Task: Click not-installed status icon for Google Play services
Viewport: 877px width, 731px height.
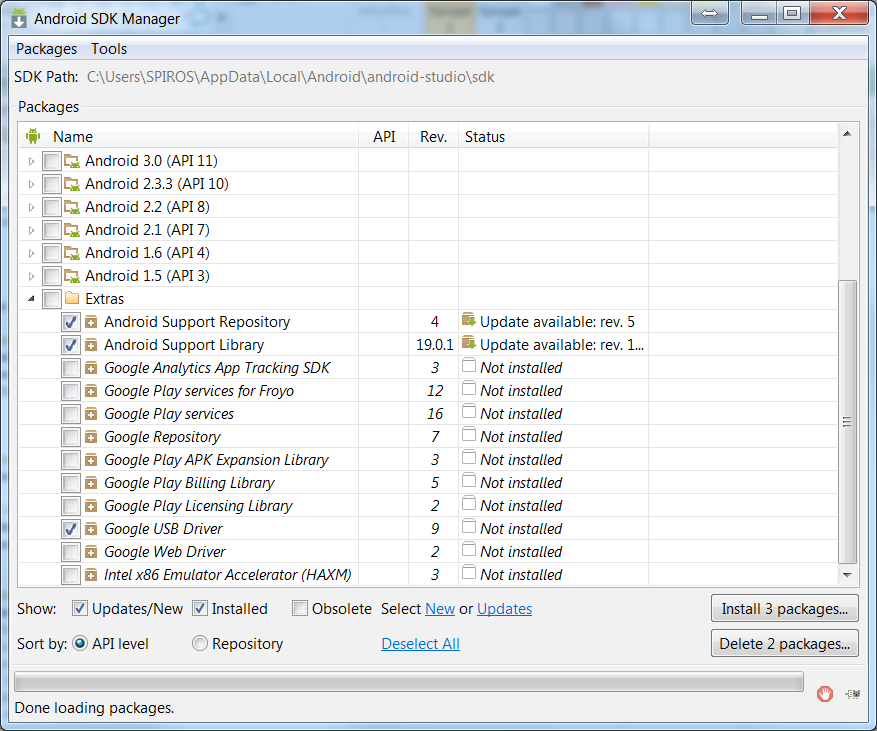Action: pyautogui.click(x=469, y=412)
